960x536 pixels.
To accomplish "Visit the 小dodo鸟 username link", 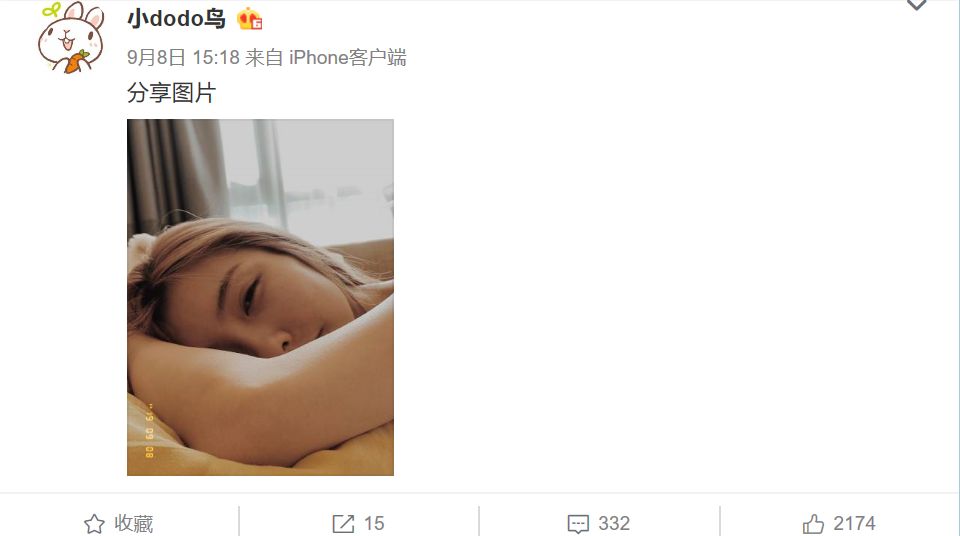I will tap(176, 19).
